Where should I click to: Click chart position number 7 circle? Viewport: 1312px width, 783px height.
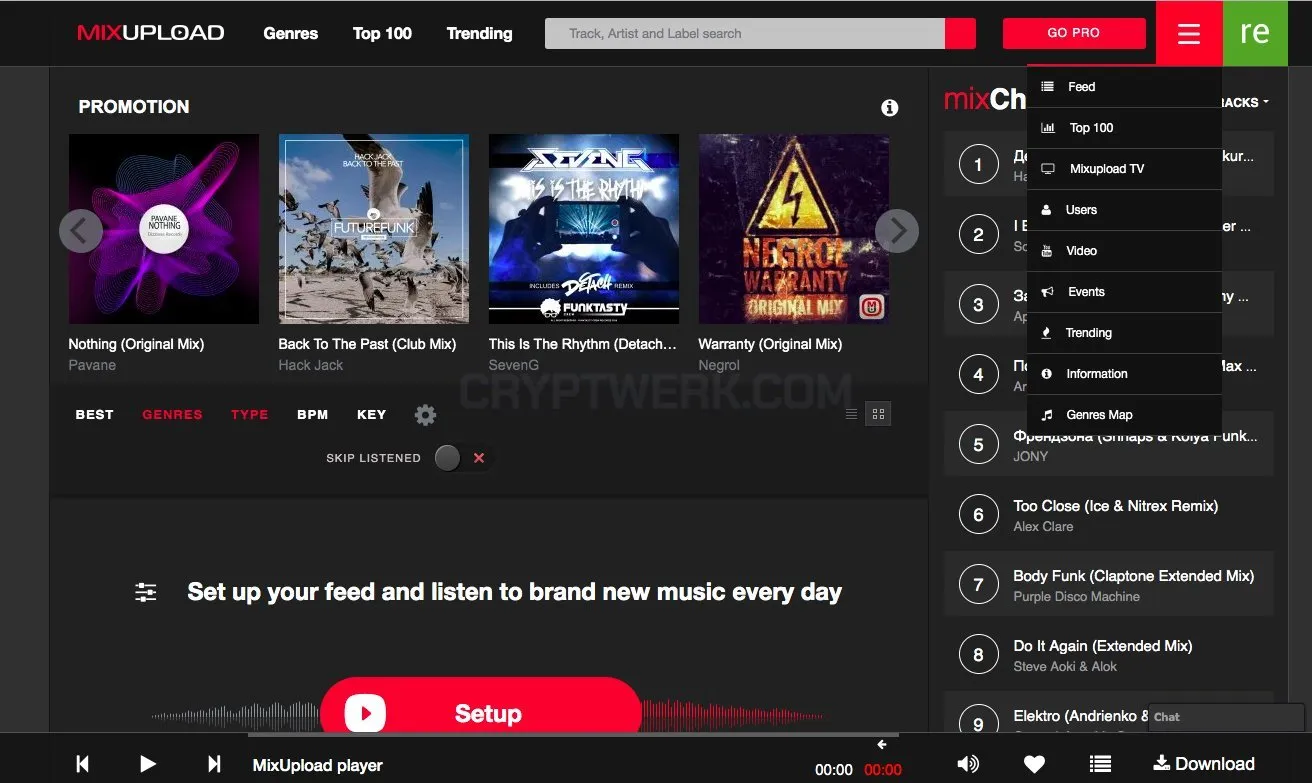tap(978, 585)
